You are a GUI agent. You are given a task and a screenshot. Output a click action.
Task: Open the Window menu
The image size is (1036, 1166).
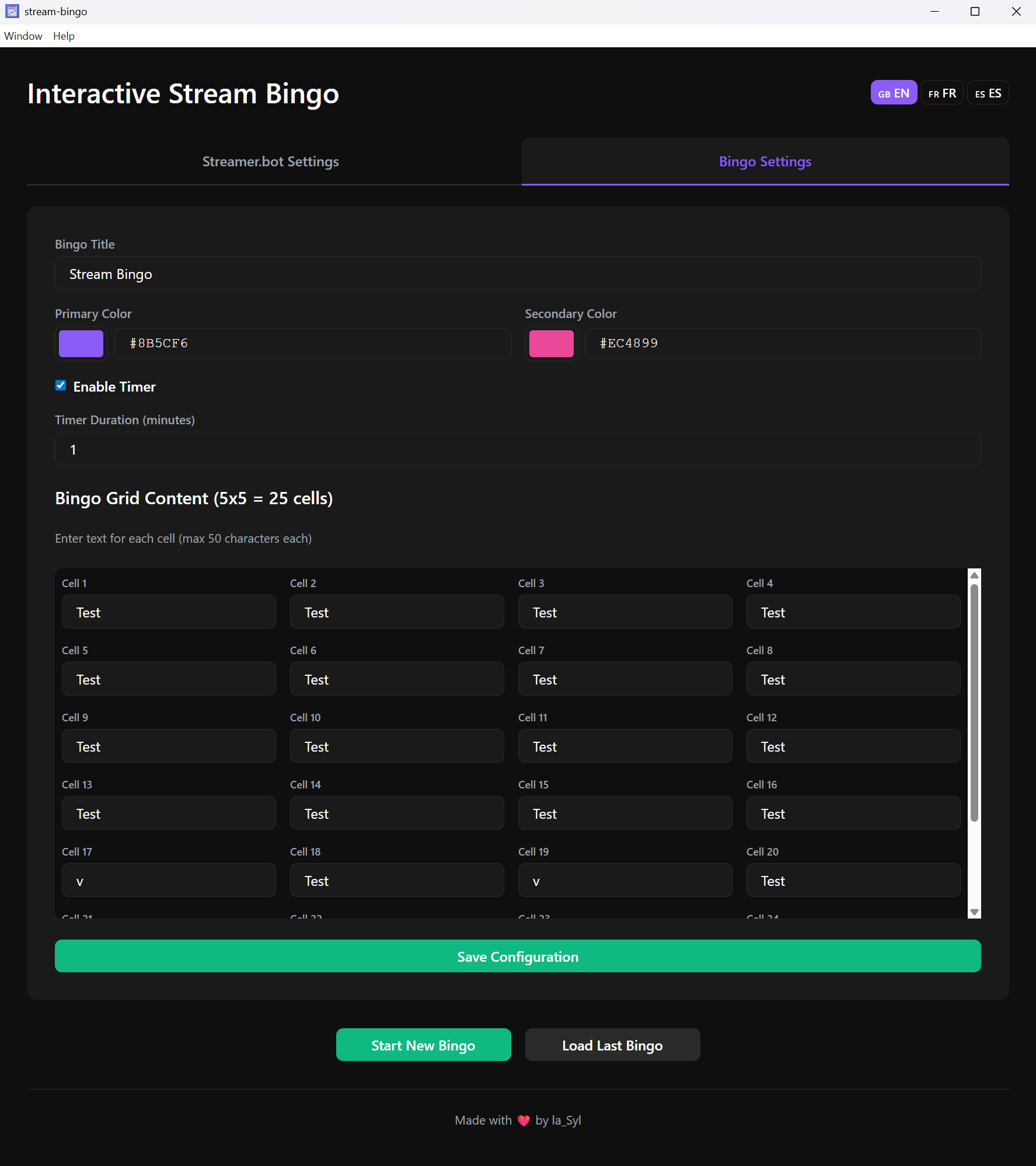pos(23,36)
